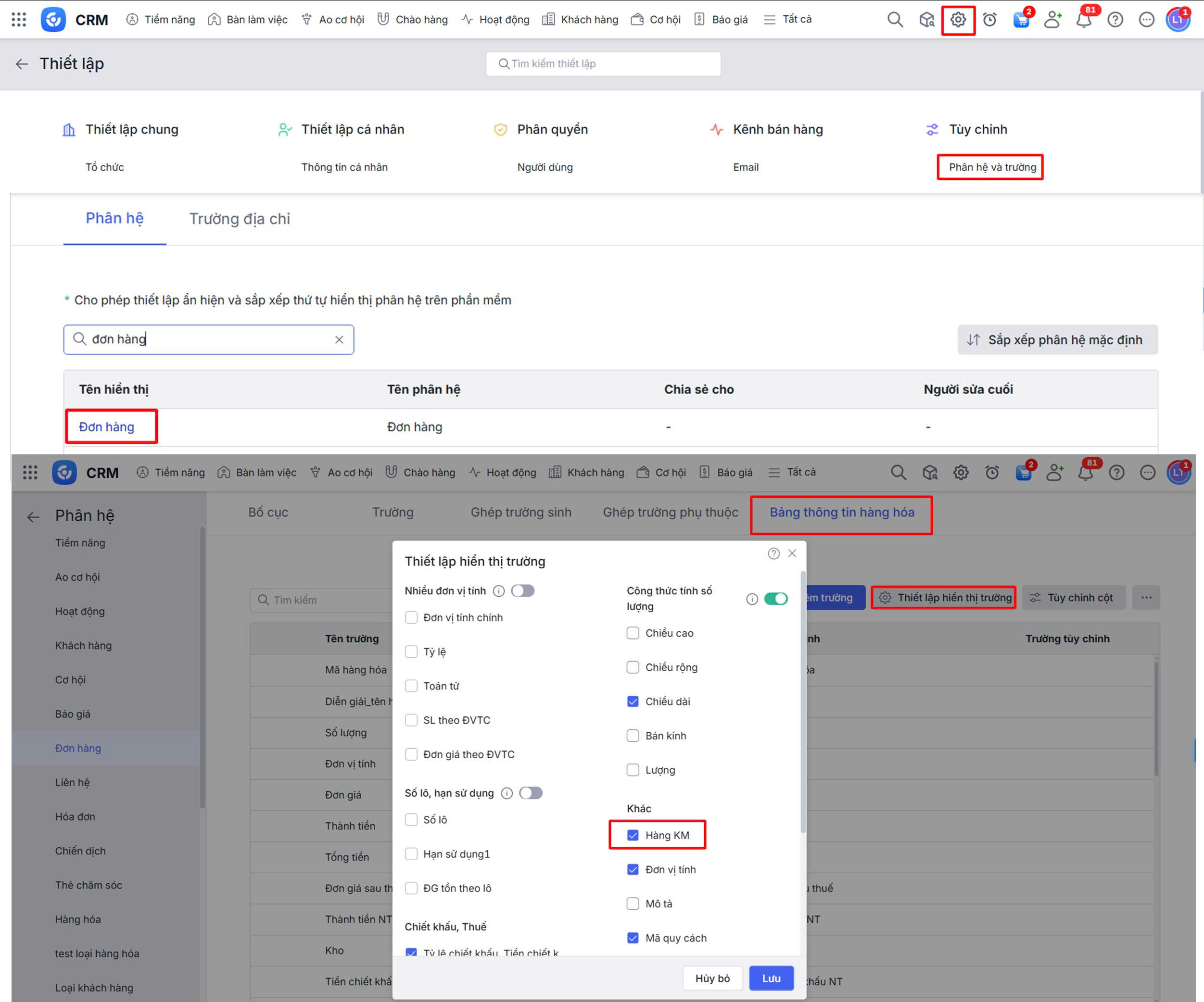Open the alarm clock reminder icon
Screen dimensions: 1204x1002
[x=989, y=20]
